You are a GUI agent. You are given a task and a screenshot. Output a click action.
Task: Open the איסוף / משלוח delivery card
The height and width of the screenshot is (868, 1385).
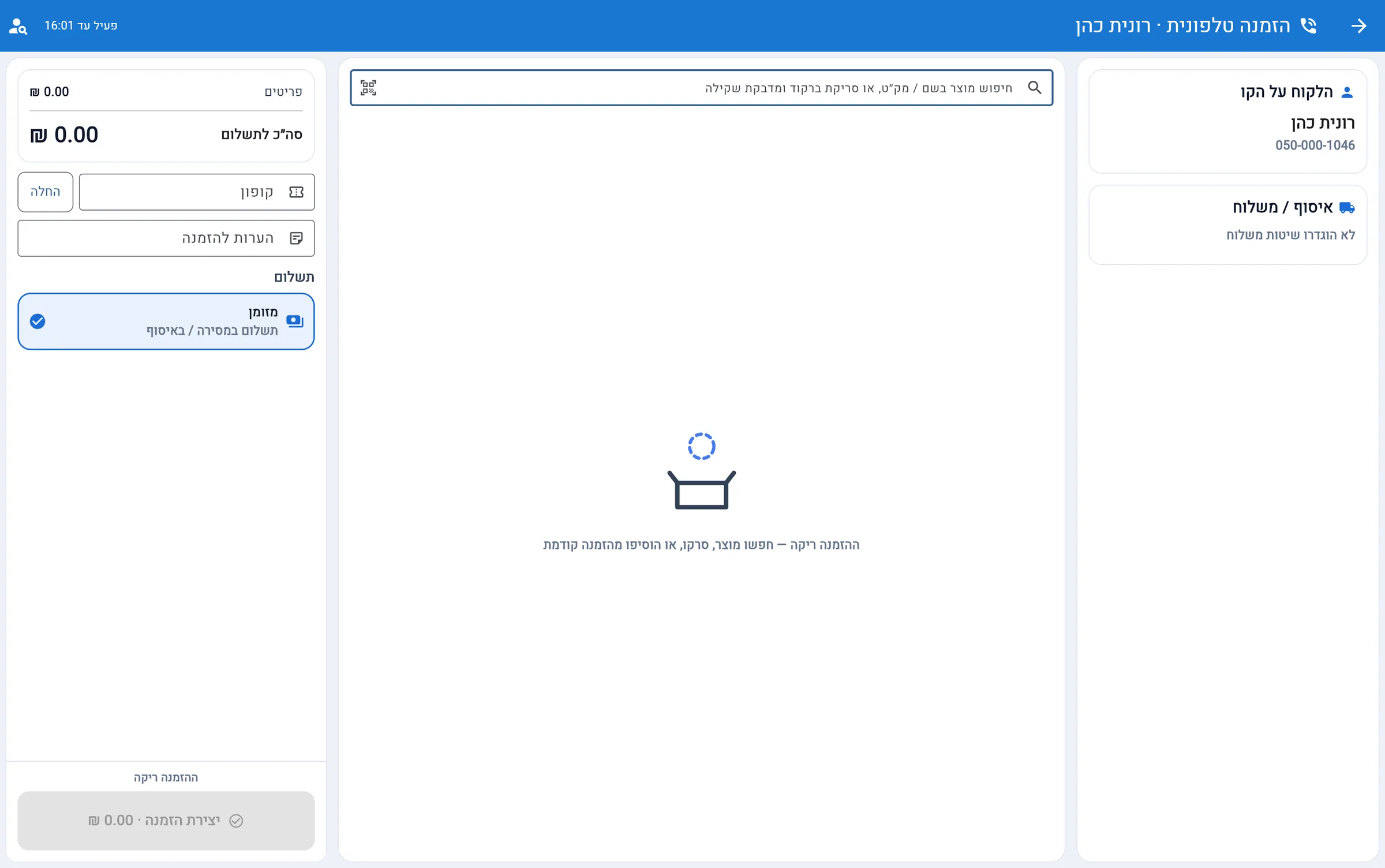[1227, 225]
